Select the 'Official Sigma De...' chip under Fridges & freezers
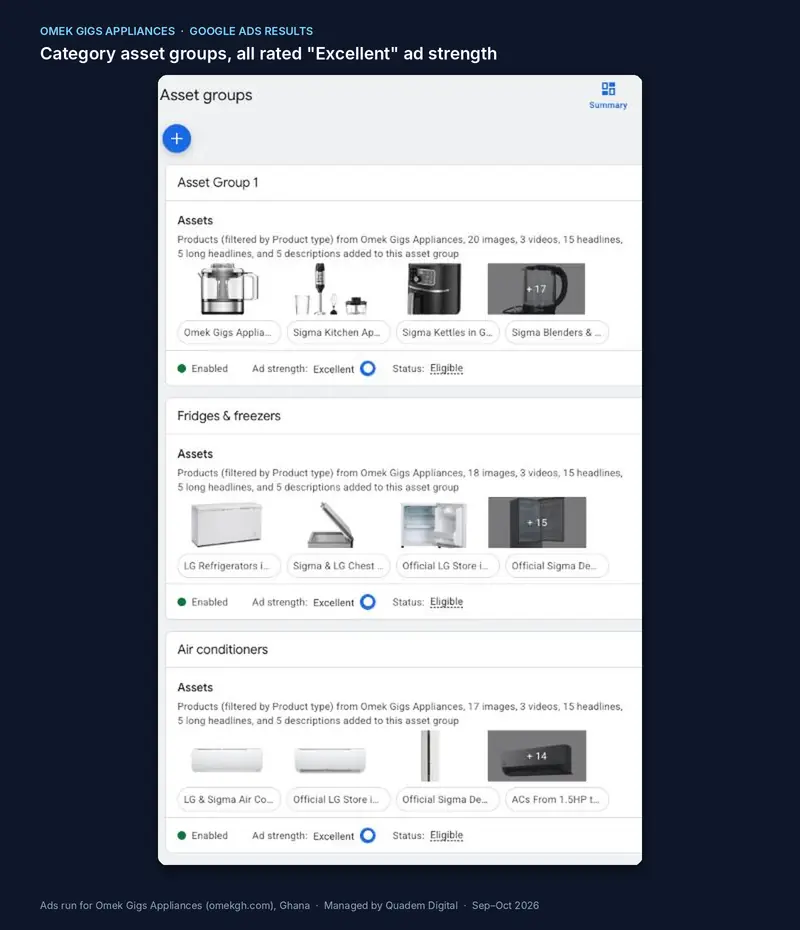Image resolution: width=800 pixels, height=930 pixels. [x=557, y=566]
